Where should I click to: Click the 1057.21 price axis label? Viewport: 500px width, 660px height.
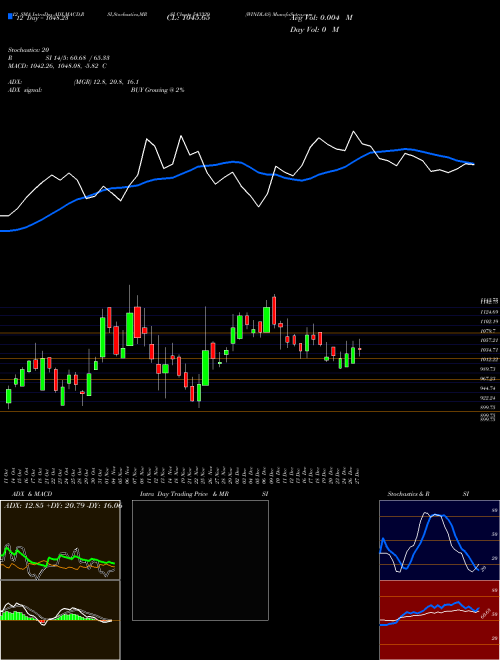pos(490,340)
